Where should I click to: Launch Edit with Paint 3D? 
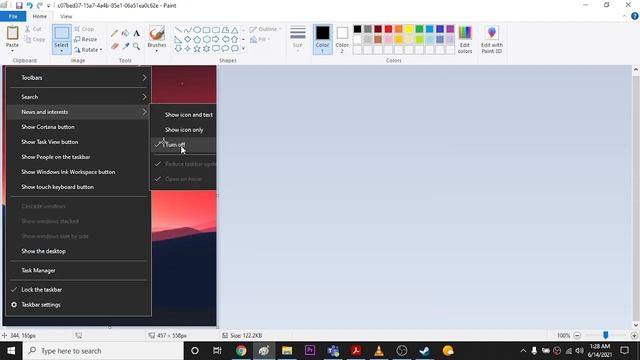click(x=491, y=39)
